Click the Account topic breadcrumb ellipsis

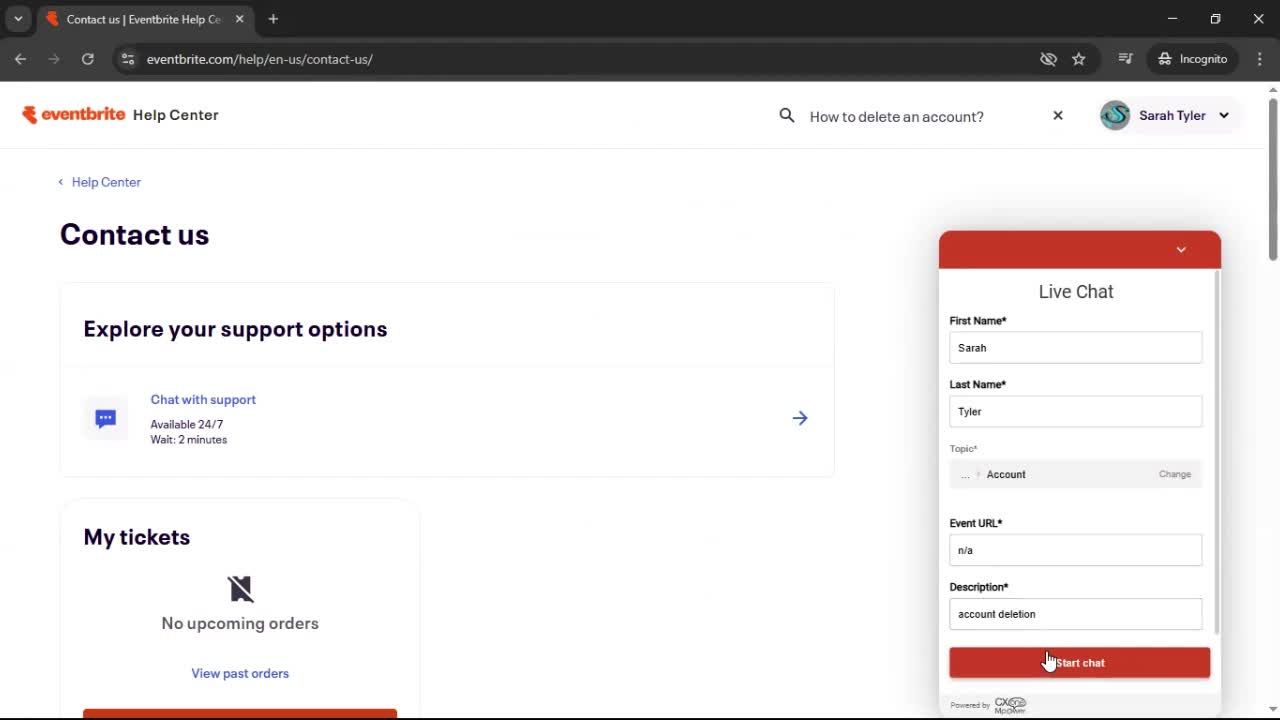[x=965, y=474]
